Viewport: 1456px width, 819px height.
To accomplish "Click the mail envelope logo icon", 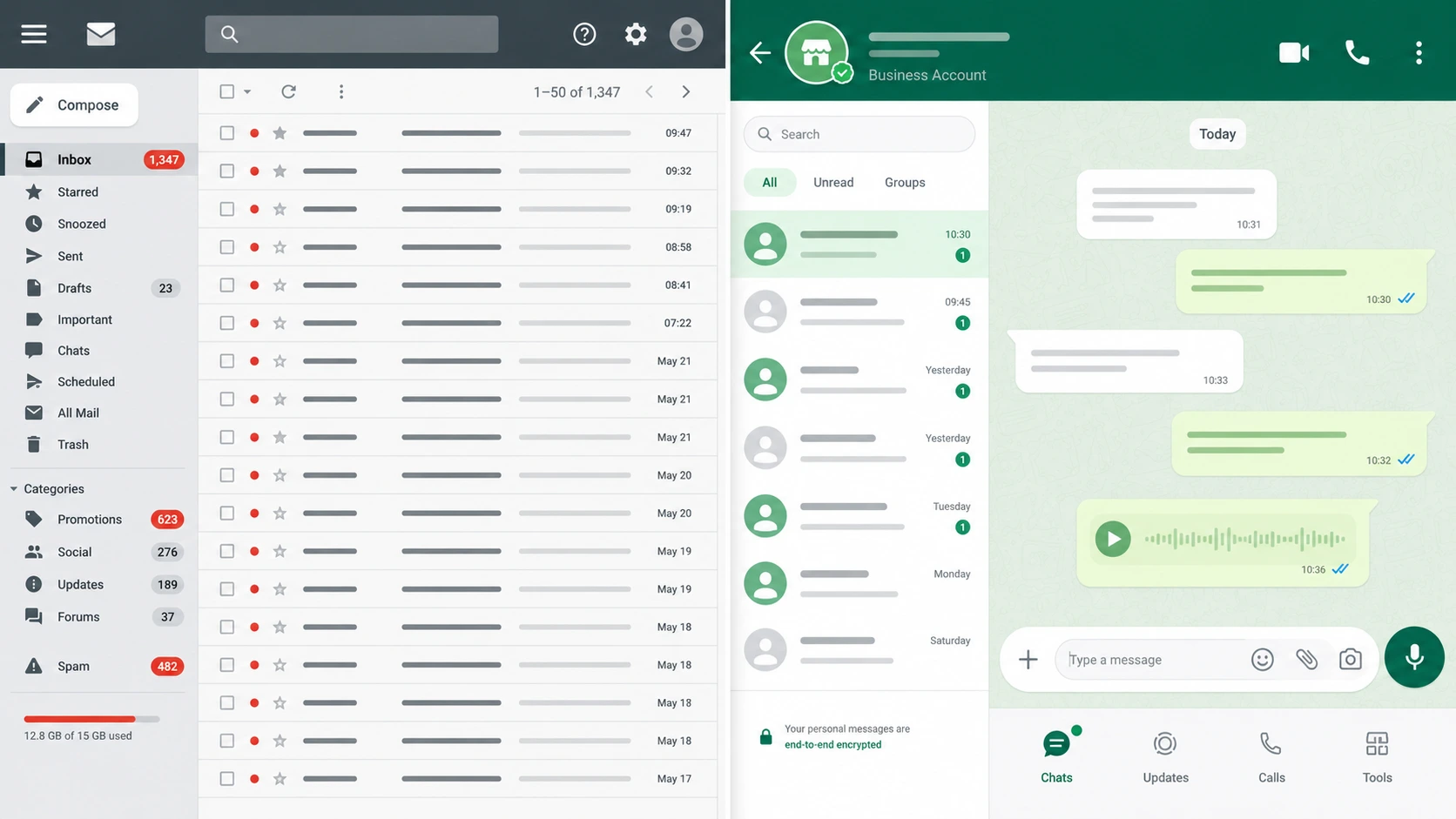I will point(101,34).
